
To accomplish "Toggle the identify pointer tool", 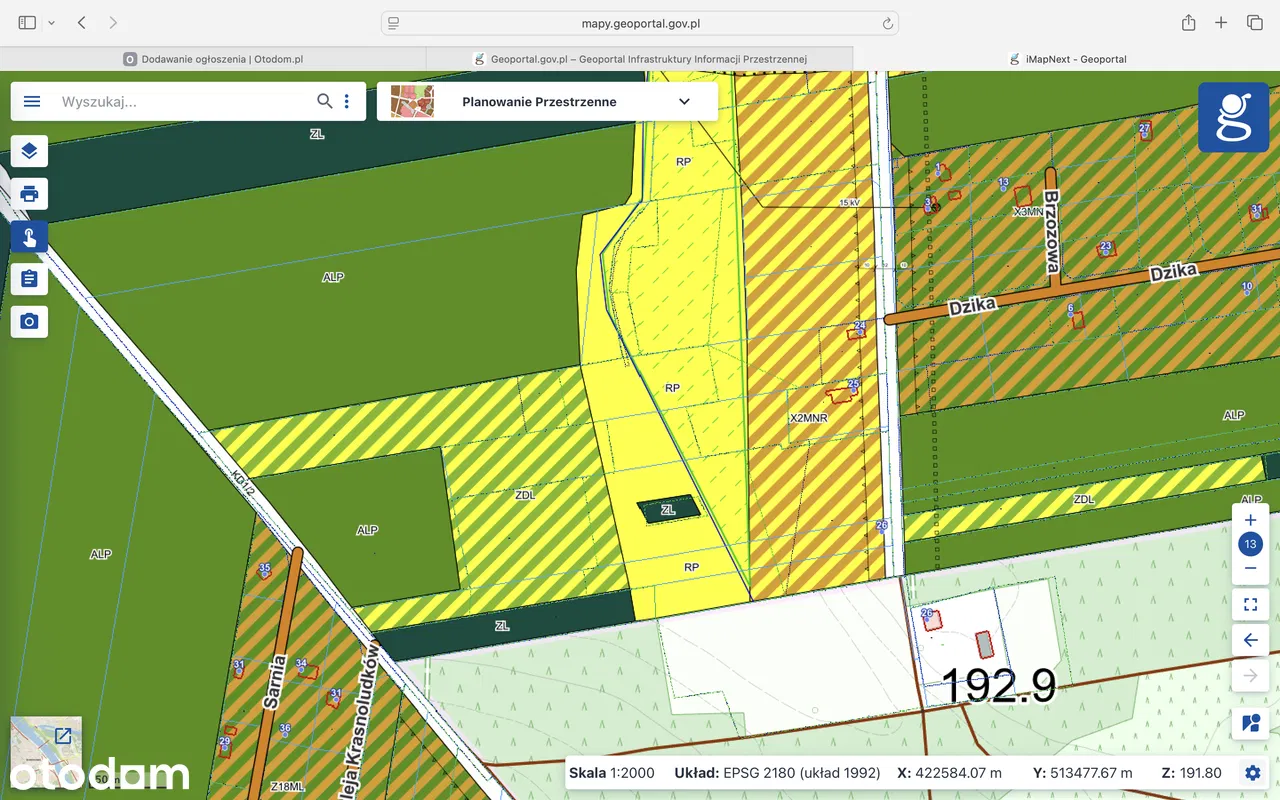I will coord(29,237).
